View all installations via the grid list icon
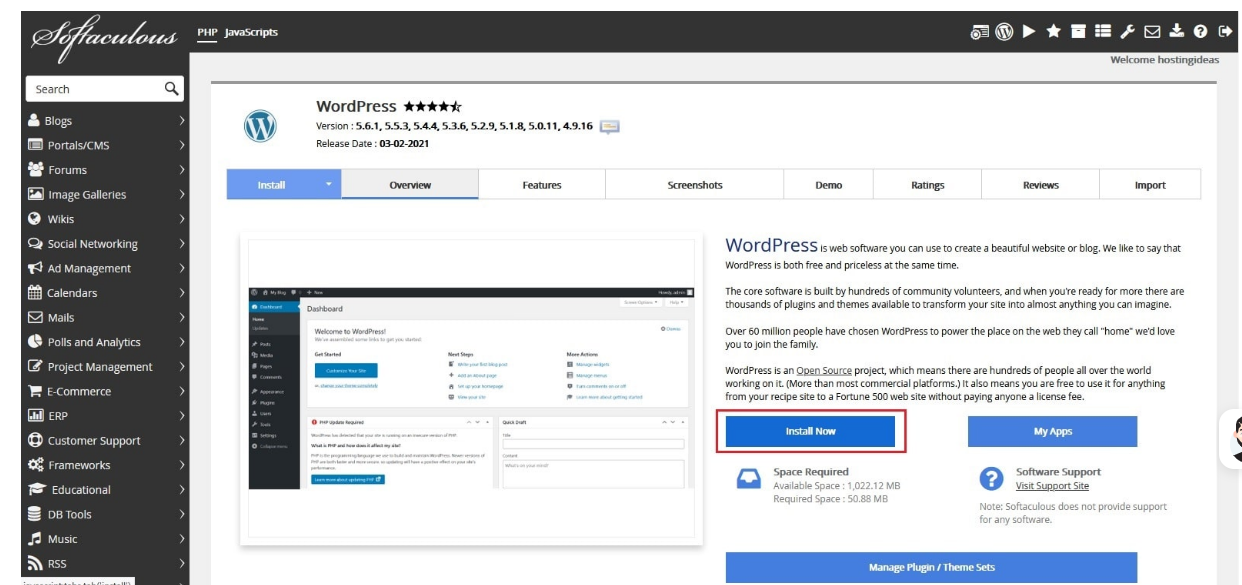The image size is (1242, 585). 1105,30
